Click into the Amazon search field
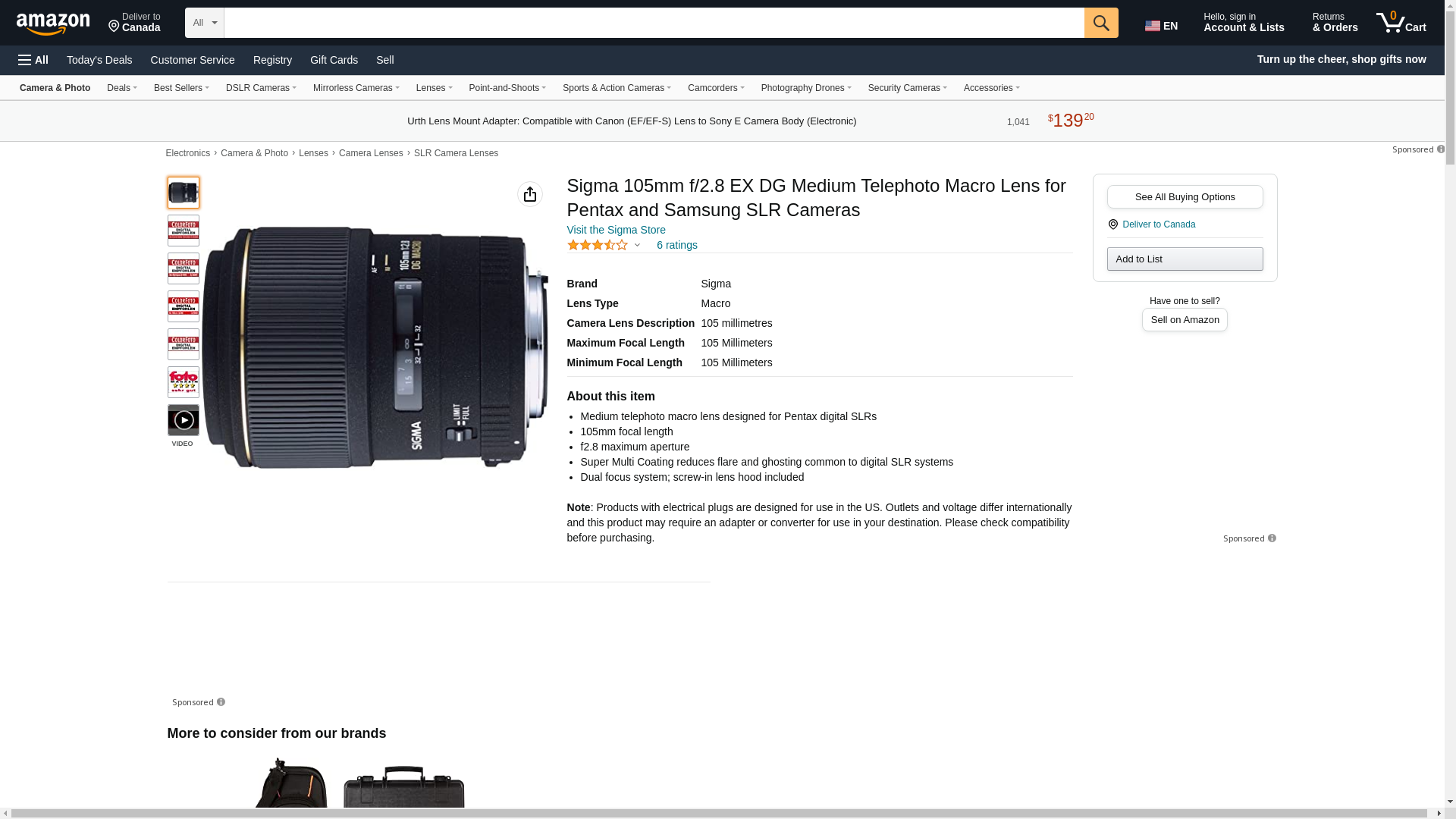The height and width of the screenshot is (819, 1456). [652, 23]
